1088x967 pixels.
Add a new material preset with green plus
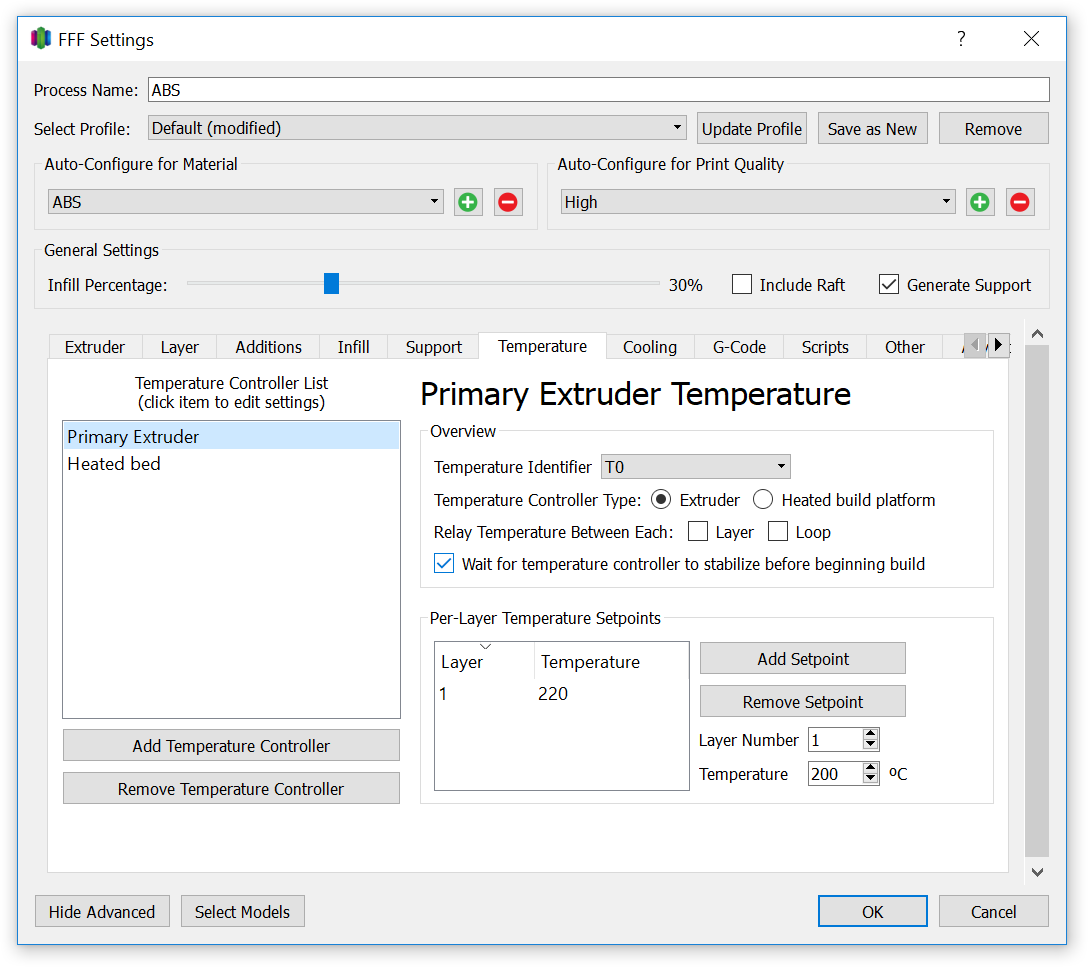pyautogui.click(x=468, y=202)
